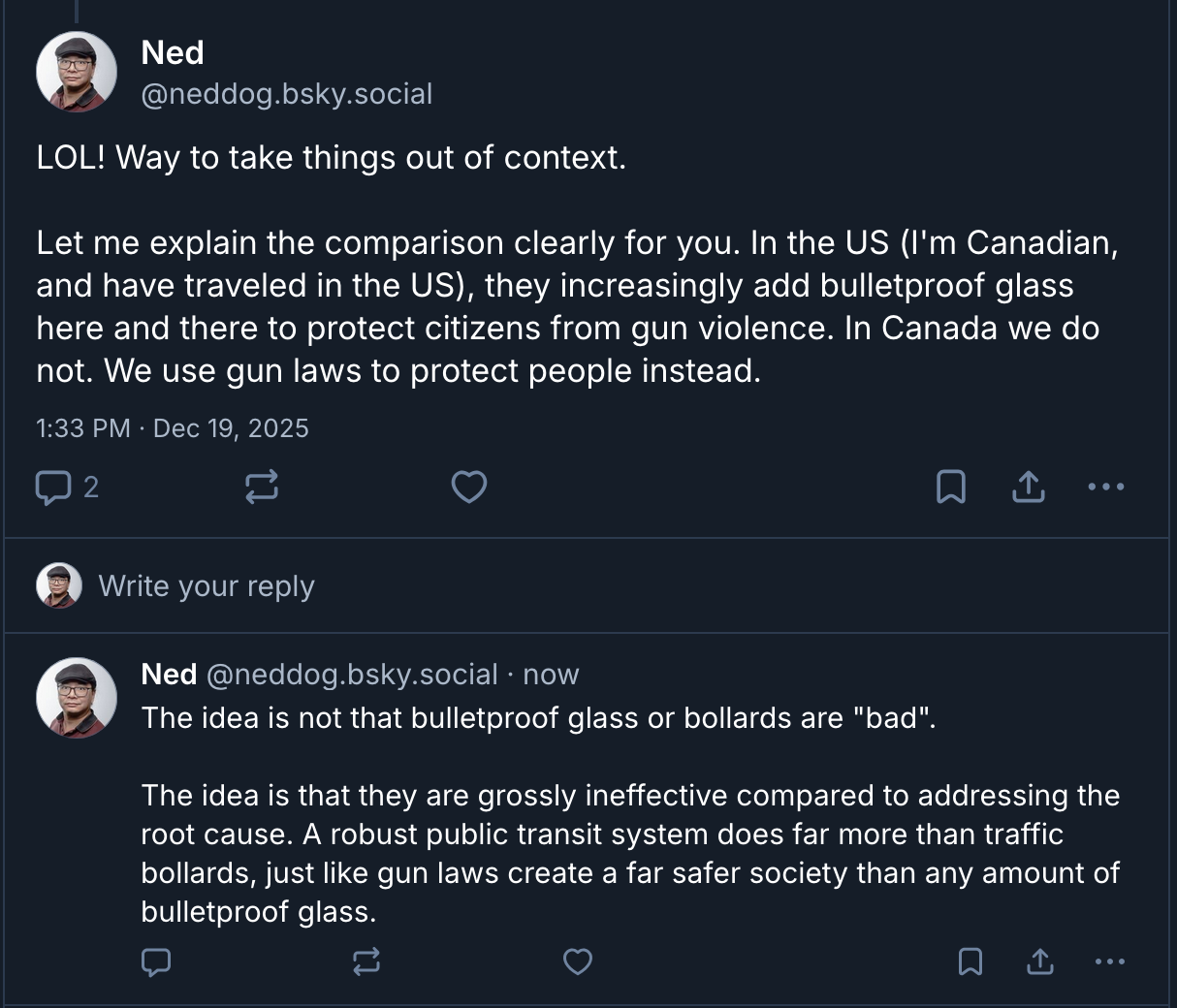Click the reply icon on main post

click(x=52, y=487)
